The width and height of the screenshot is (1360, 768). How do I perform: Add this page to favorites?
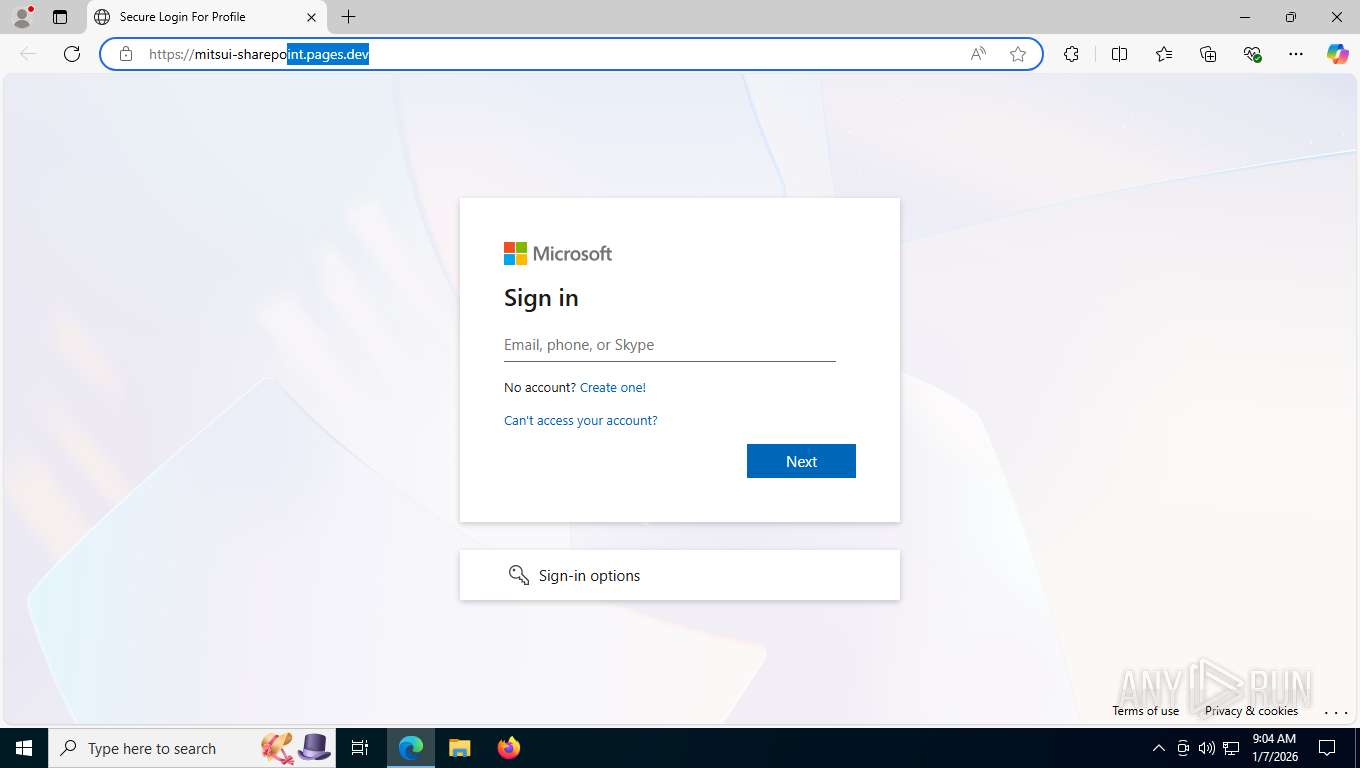click(1018, 54)
